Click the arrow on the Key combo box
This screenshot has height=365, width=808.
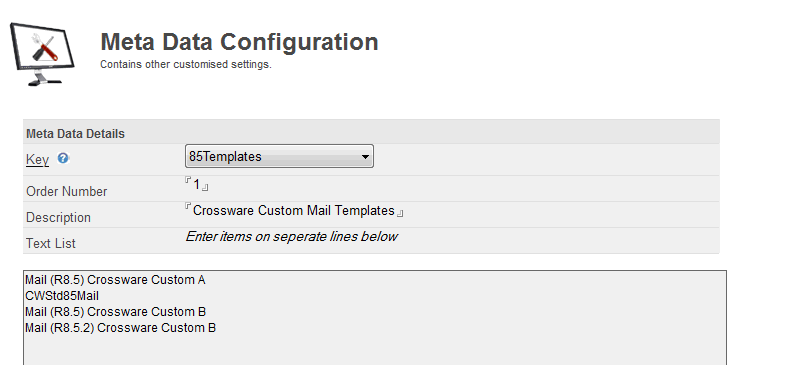pyautogui.click(x=365, y=157)
